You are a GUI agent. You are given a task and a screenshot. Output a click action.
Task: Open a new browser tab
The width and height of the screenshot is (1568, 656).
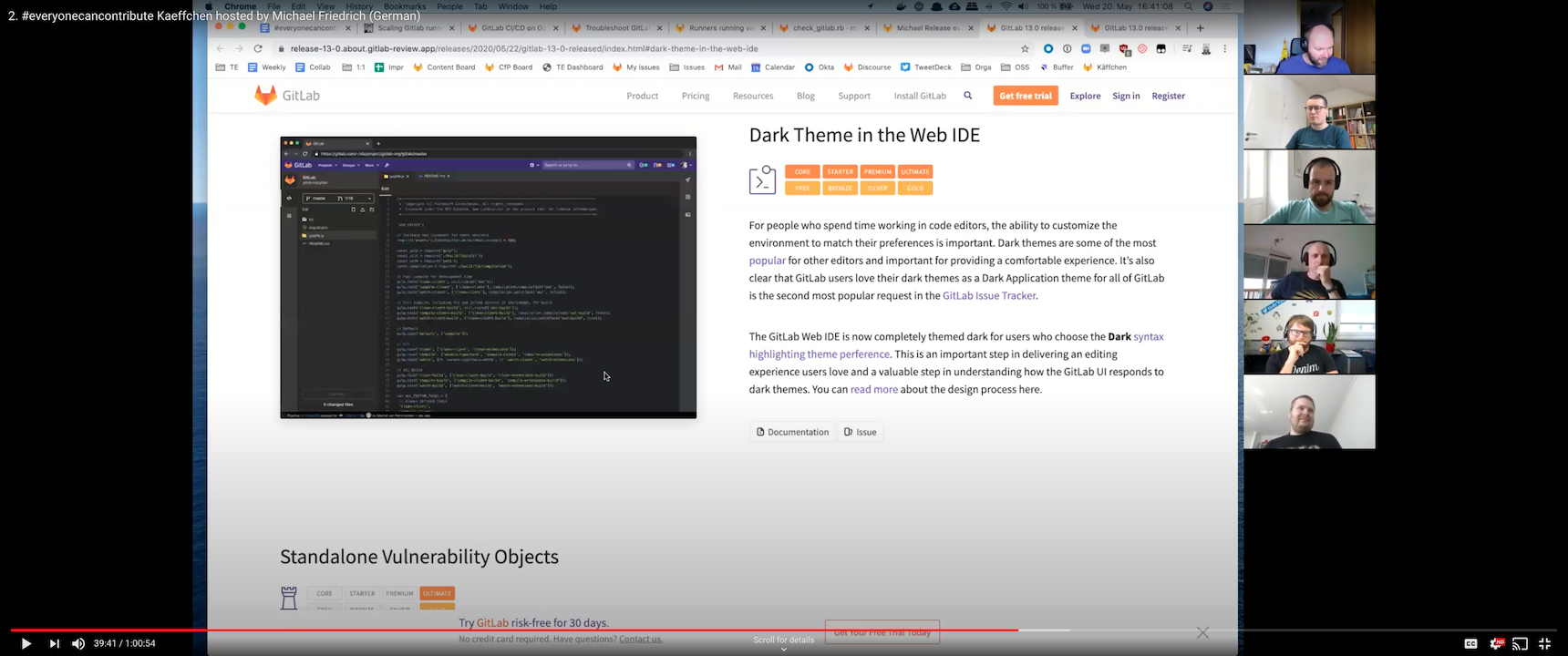tap(1201, 28)
